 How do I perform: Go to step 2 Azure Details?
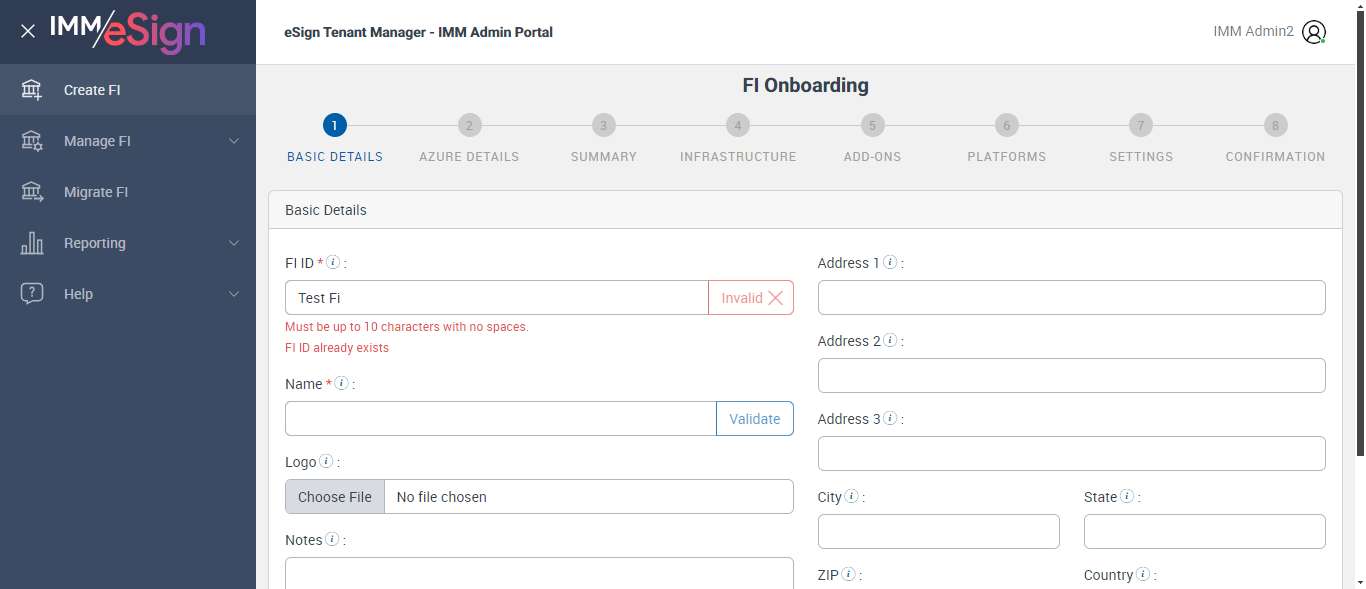click(x=469, y=126)
